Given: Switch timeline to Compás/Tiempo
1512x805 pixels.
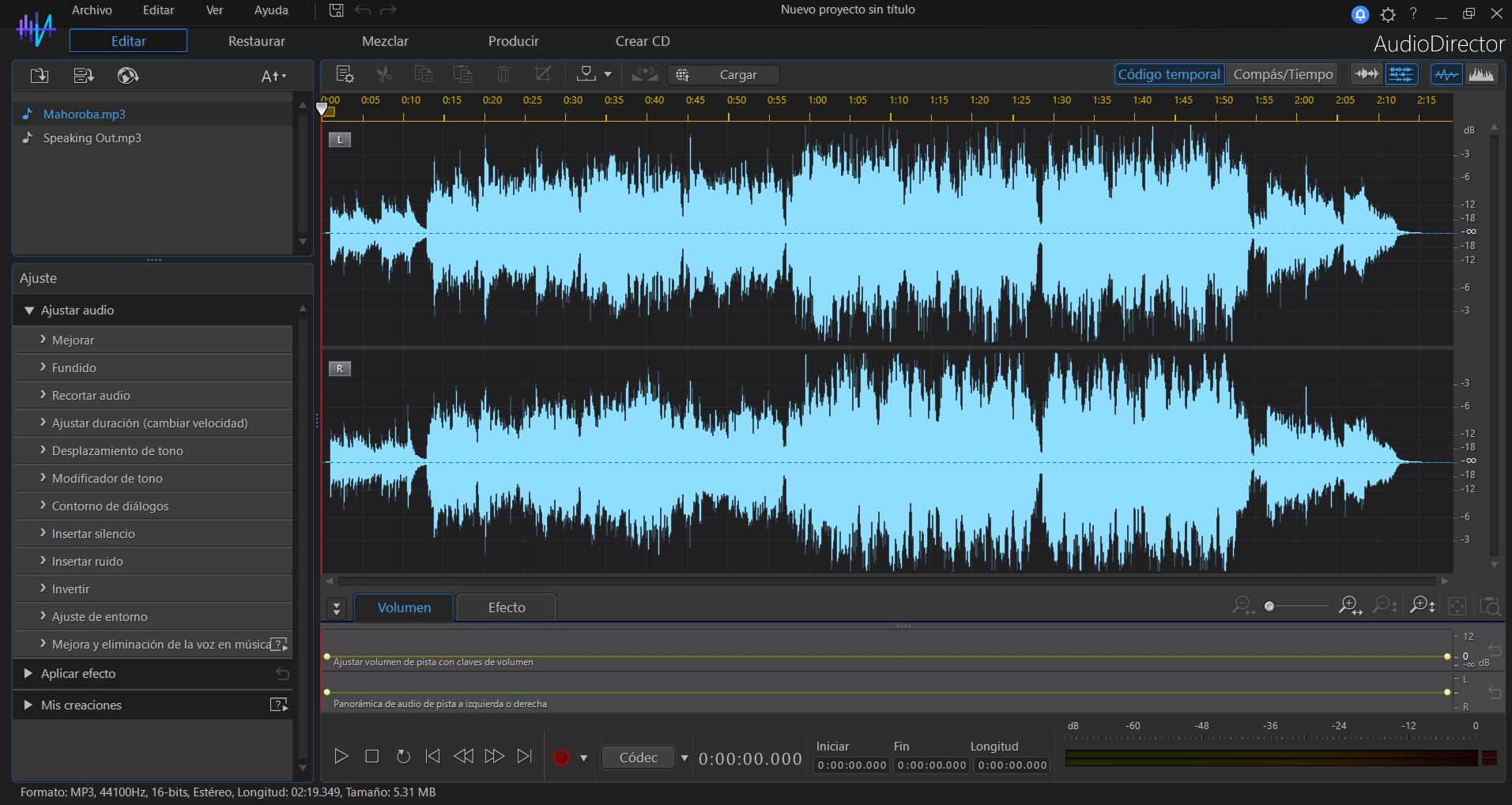Looking at the screenshot, I should 1283,74.
